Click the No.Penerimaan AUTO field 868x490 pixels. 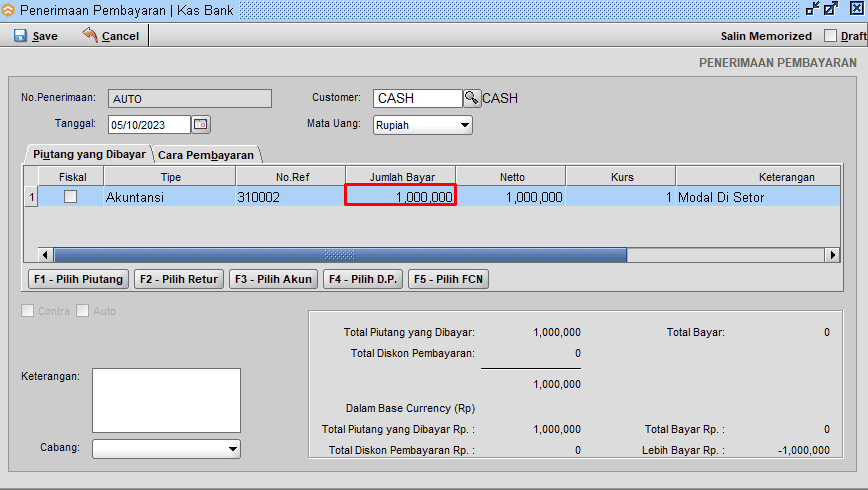190,99
